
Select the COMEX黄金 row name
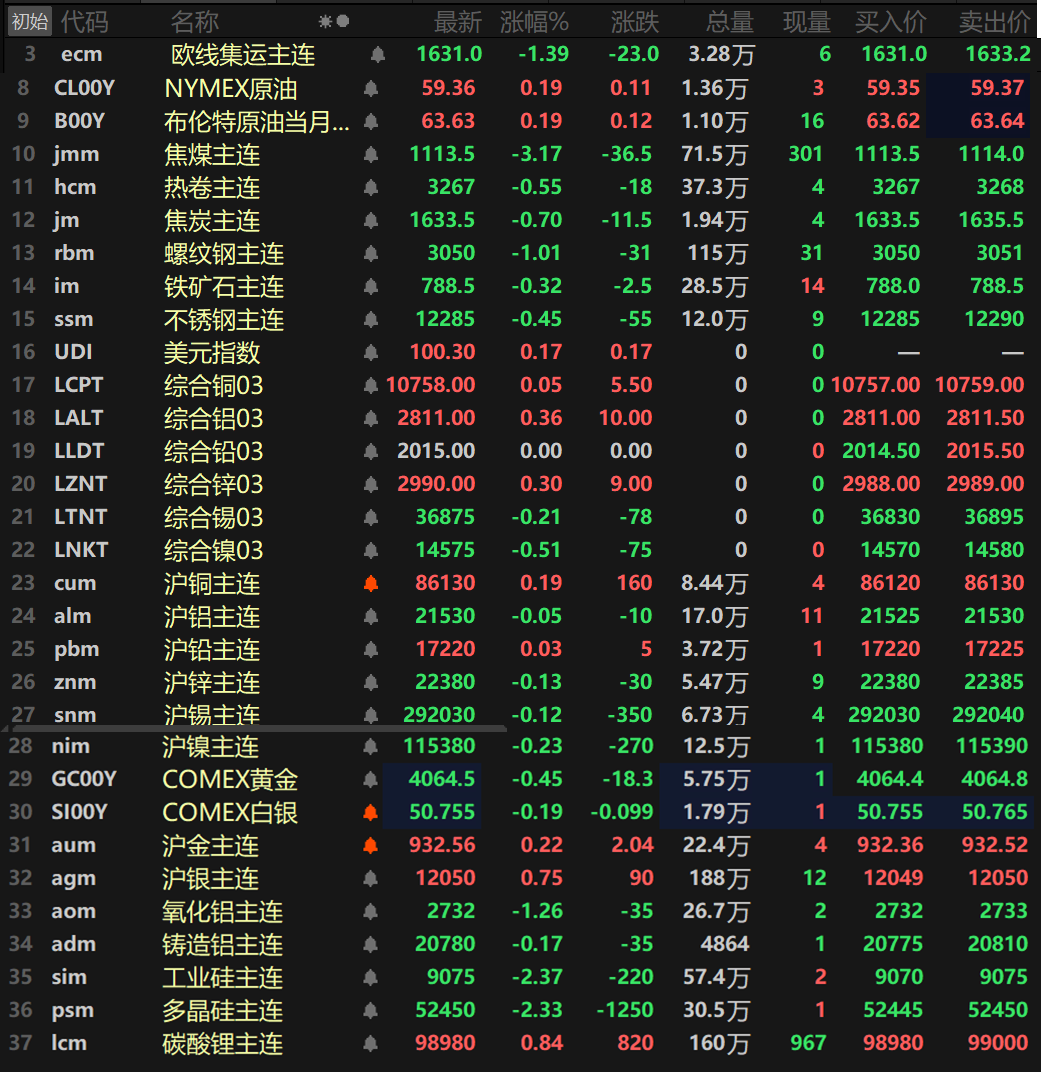[230, 780]
